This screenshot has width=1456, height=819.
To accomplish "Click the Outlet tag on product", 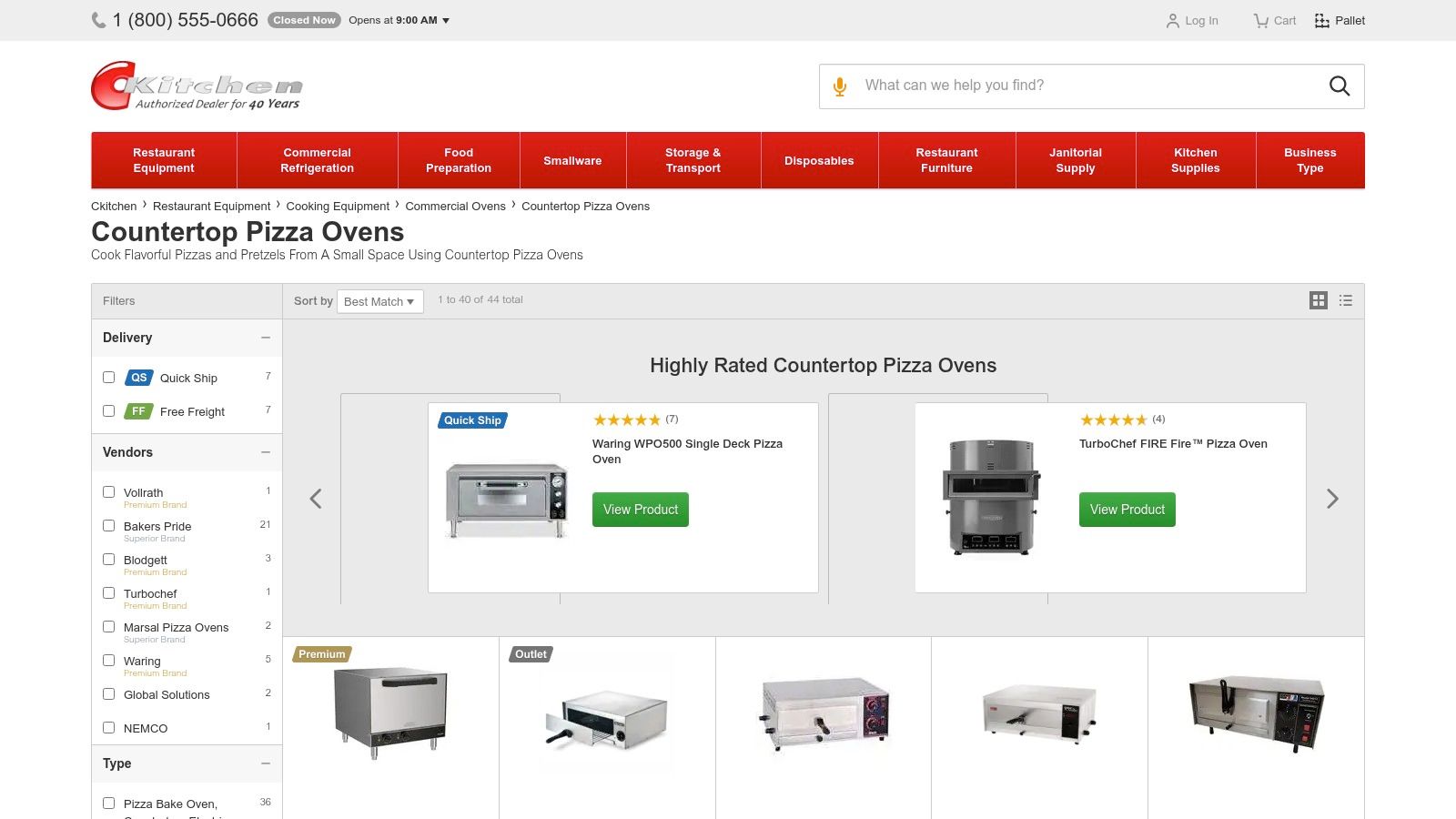I will coord(531,654).
